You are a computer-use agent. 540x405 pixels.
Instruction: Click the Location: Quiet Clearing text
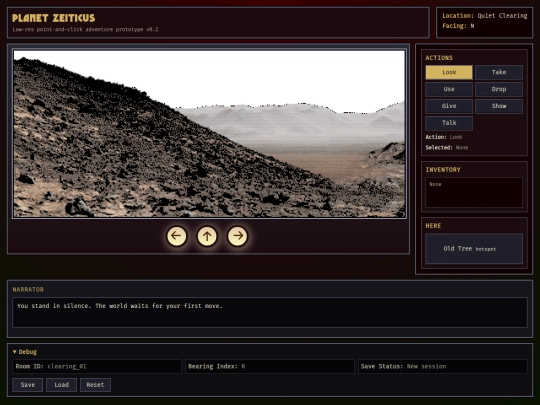[485, 16]
